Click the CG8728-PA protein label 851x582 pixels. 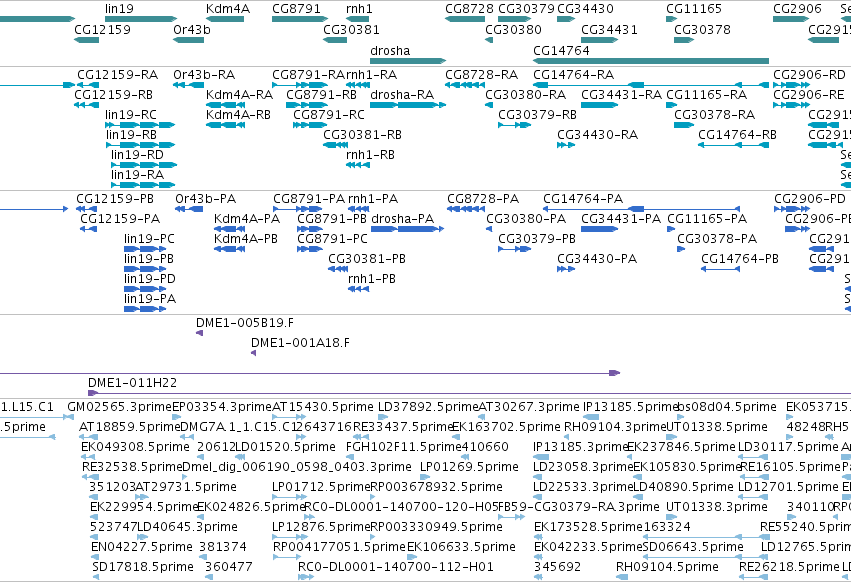click(482, 199)
